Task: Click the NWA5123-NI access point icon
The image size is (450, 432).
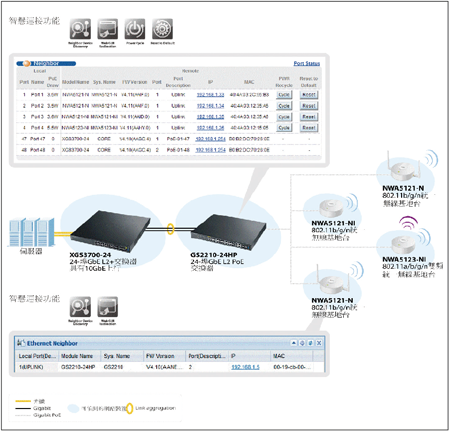Action: pos(403,245)
